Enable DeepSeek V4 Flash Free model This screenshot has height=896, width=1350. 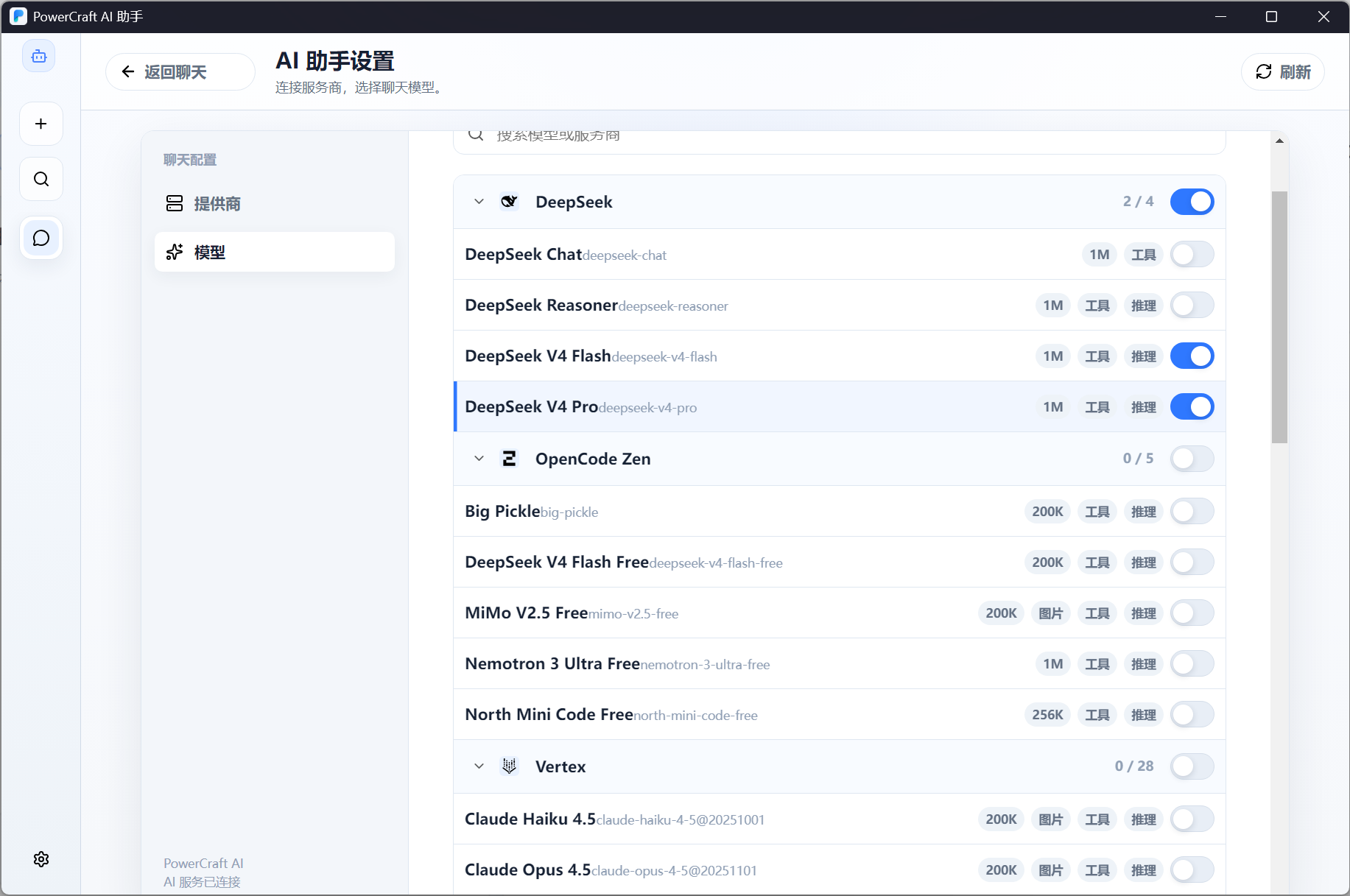[x=1192, y=562]
